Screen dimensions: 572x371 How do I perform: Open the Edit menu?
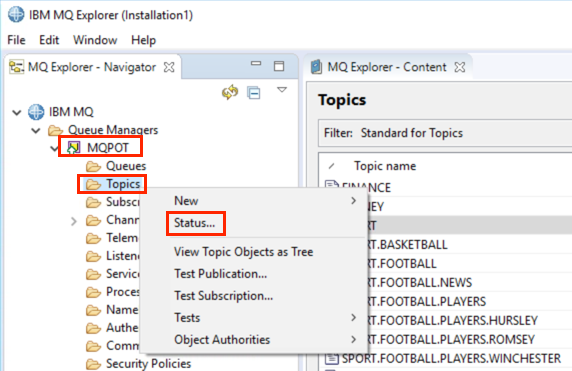pos(49,40)
